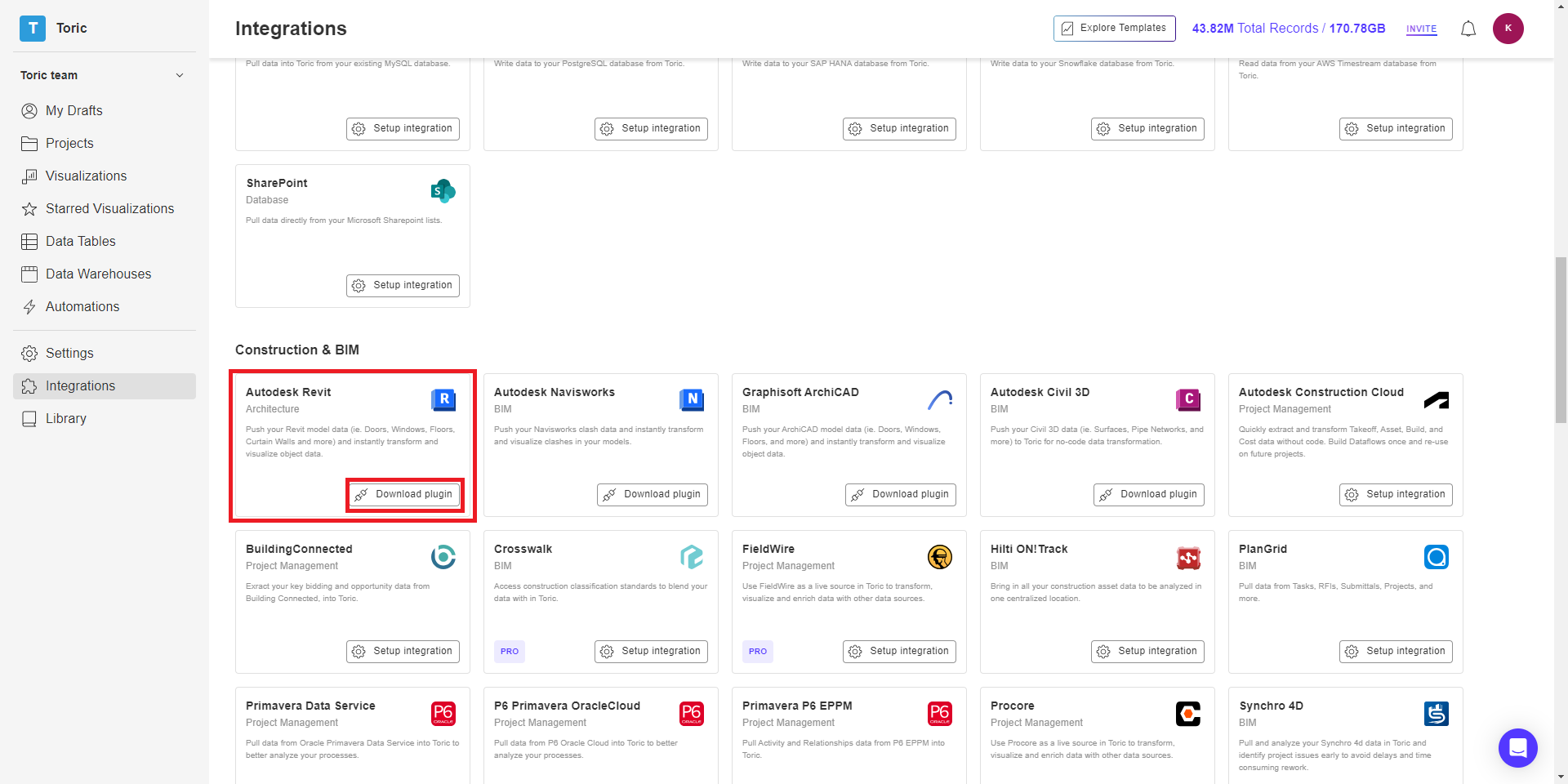Set up the SharePoint integration
Viewport: 1568px width, 784px height.
(403, 286)
